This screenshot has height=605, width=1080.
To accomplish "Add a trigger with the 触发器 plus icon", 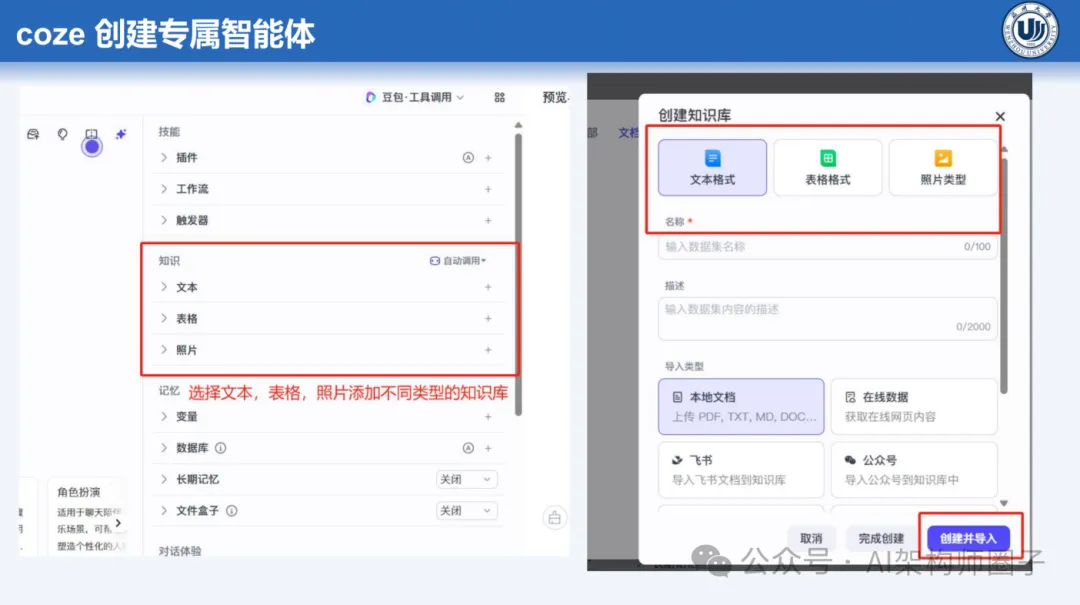I will tap(488, 221).
